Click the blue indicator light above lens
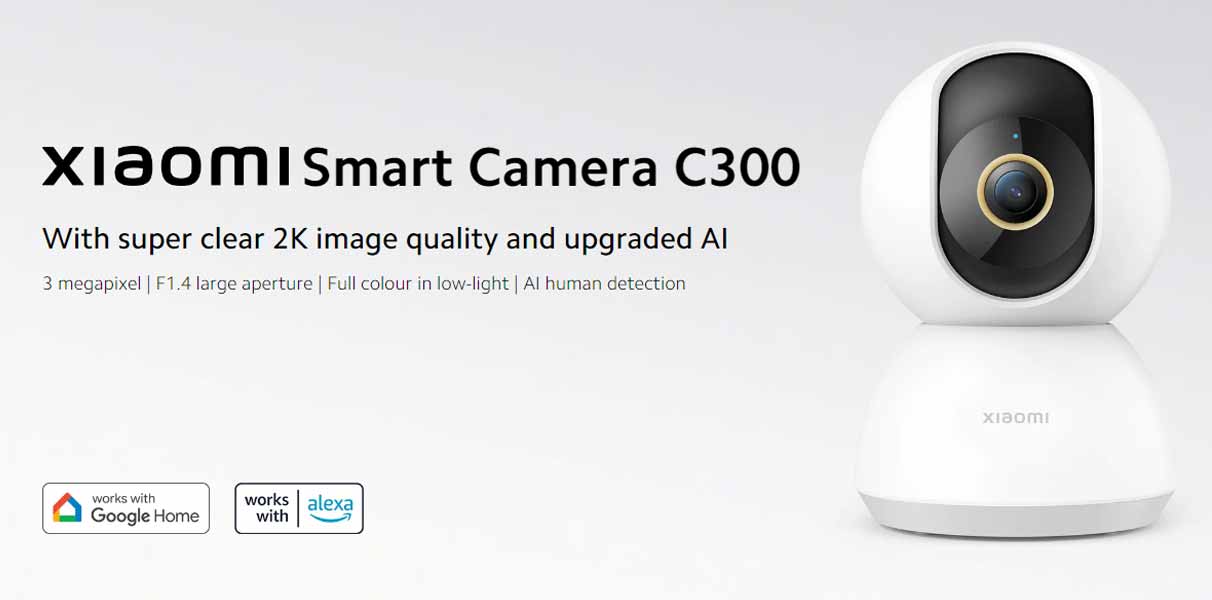 pos(1015,137)
